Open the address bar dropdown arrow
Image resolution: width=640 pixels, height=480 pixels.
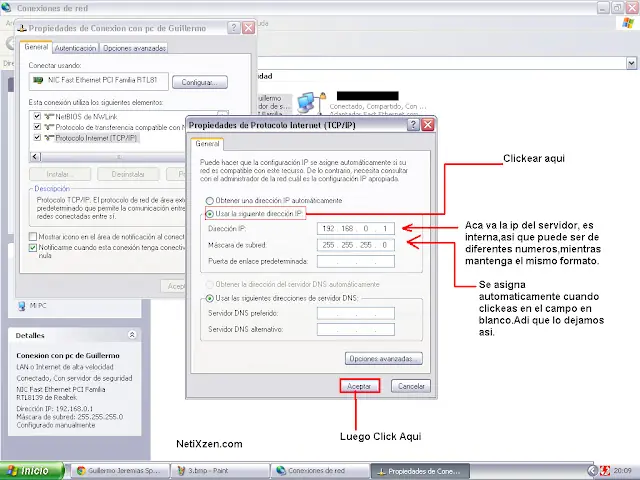tap(631, 63)
